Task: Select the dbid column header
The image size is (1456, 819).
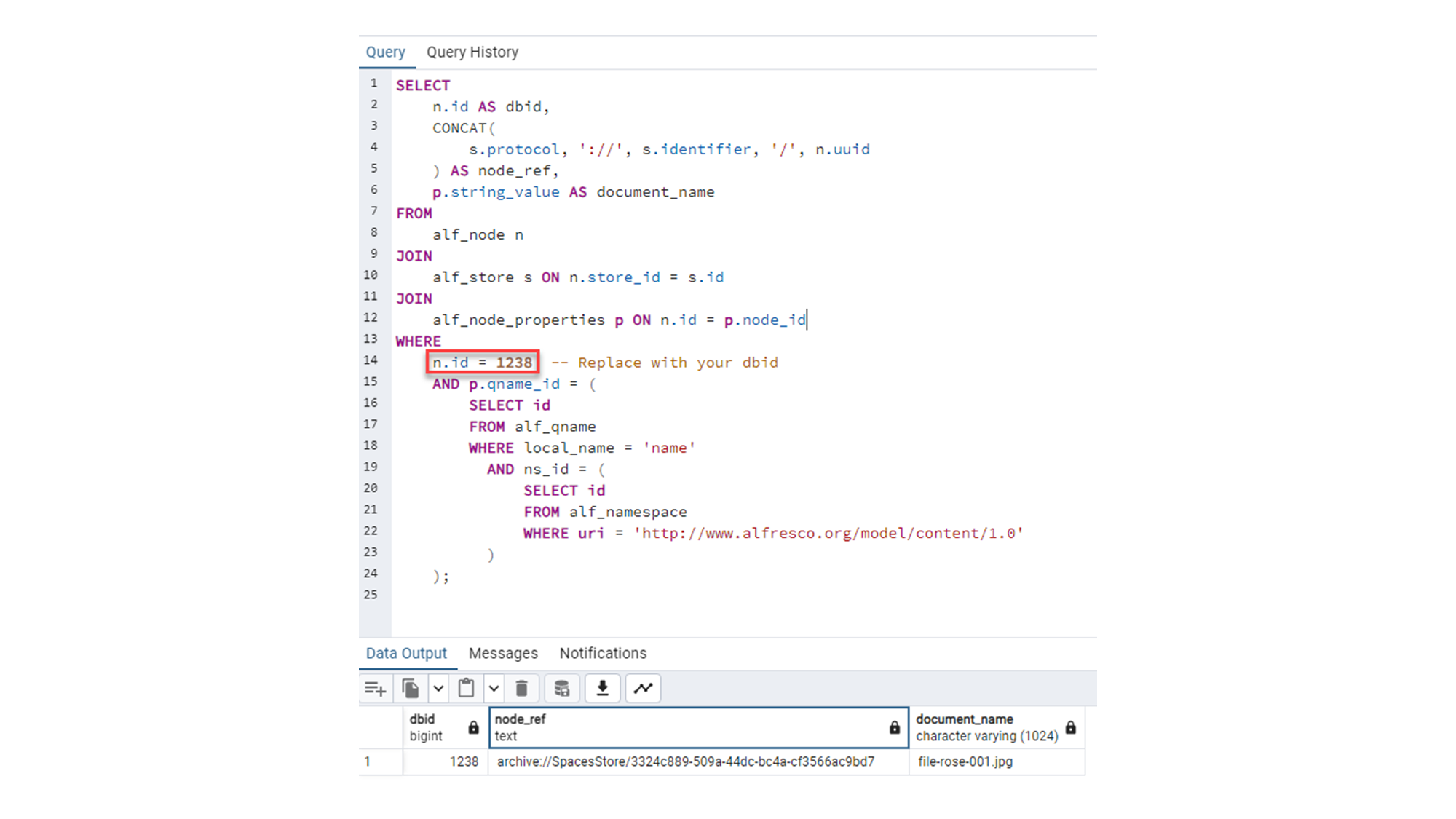Action: tap(444, 727)
